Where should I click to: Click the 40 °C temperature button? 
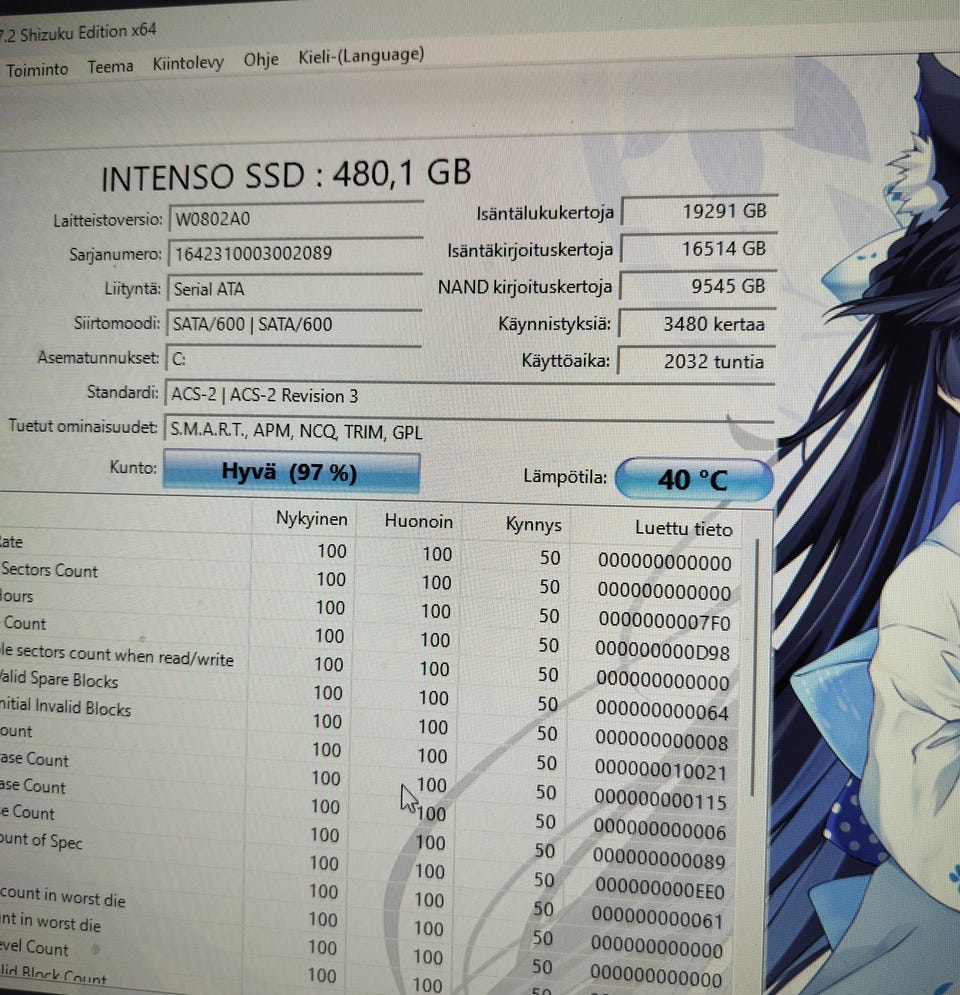(x=694, y=479)
